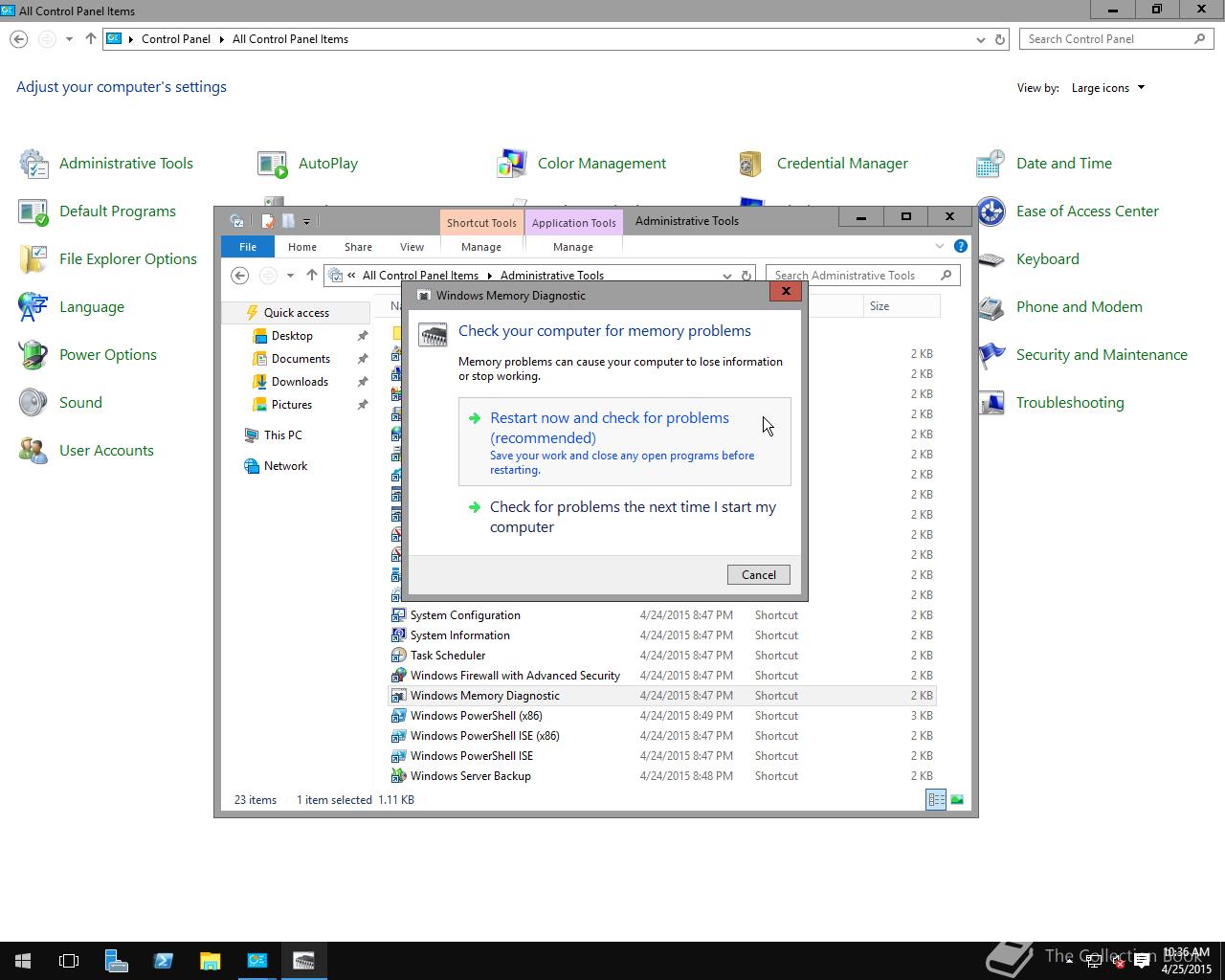Click the Search Administrative Tools field
The image size is (1225, 980).
click(x=863, y=276)
